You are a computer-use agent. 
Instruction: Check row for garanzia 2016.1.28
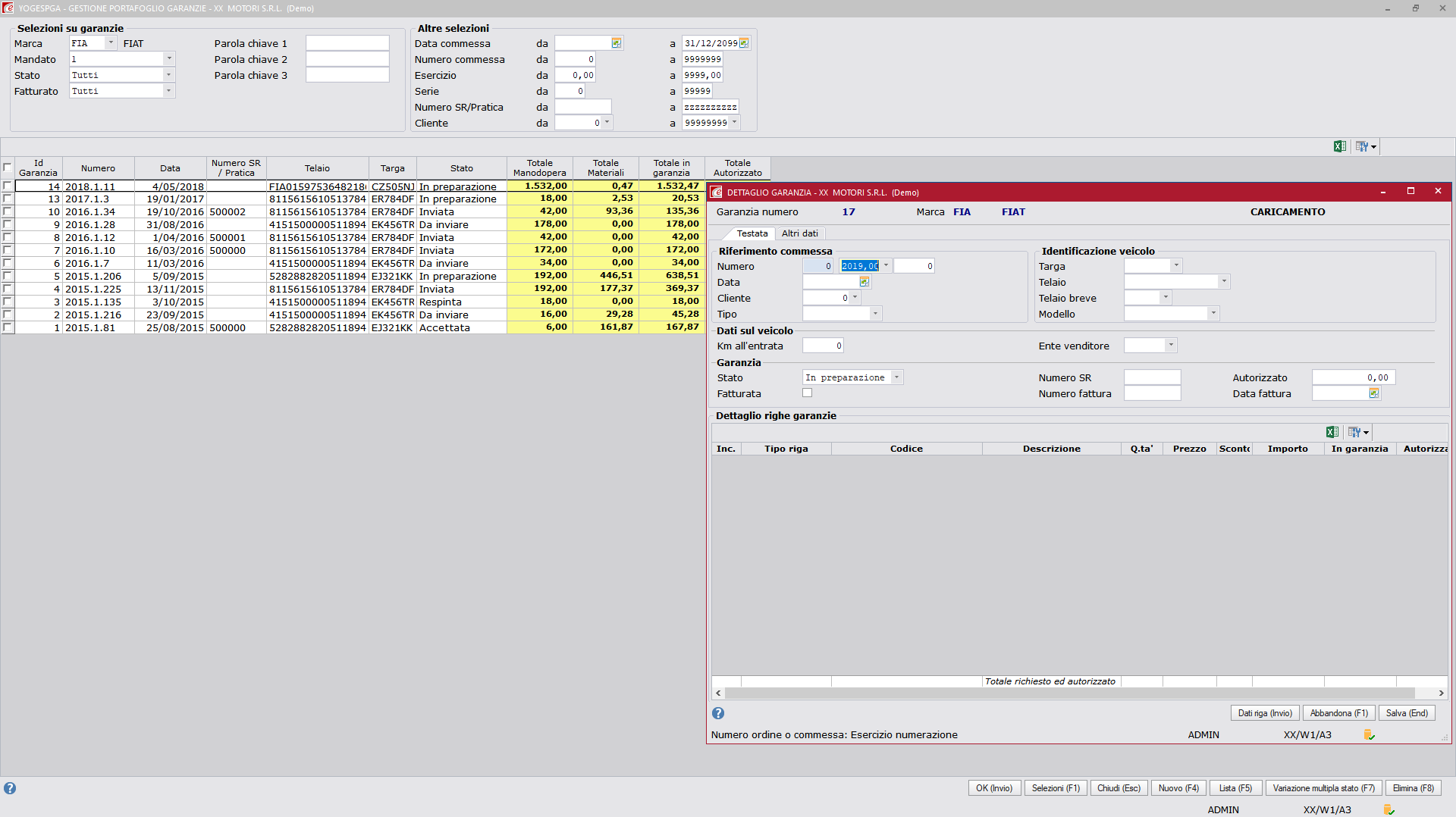tap(8, 224)
